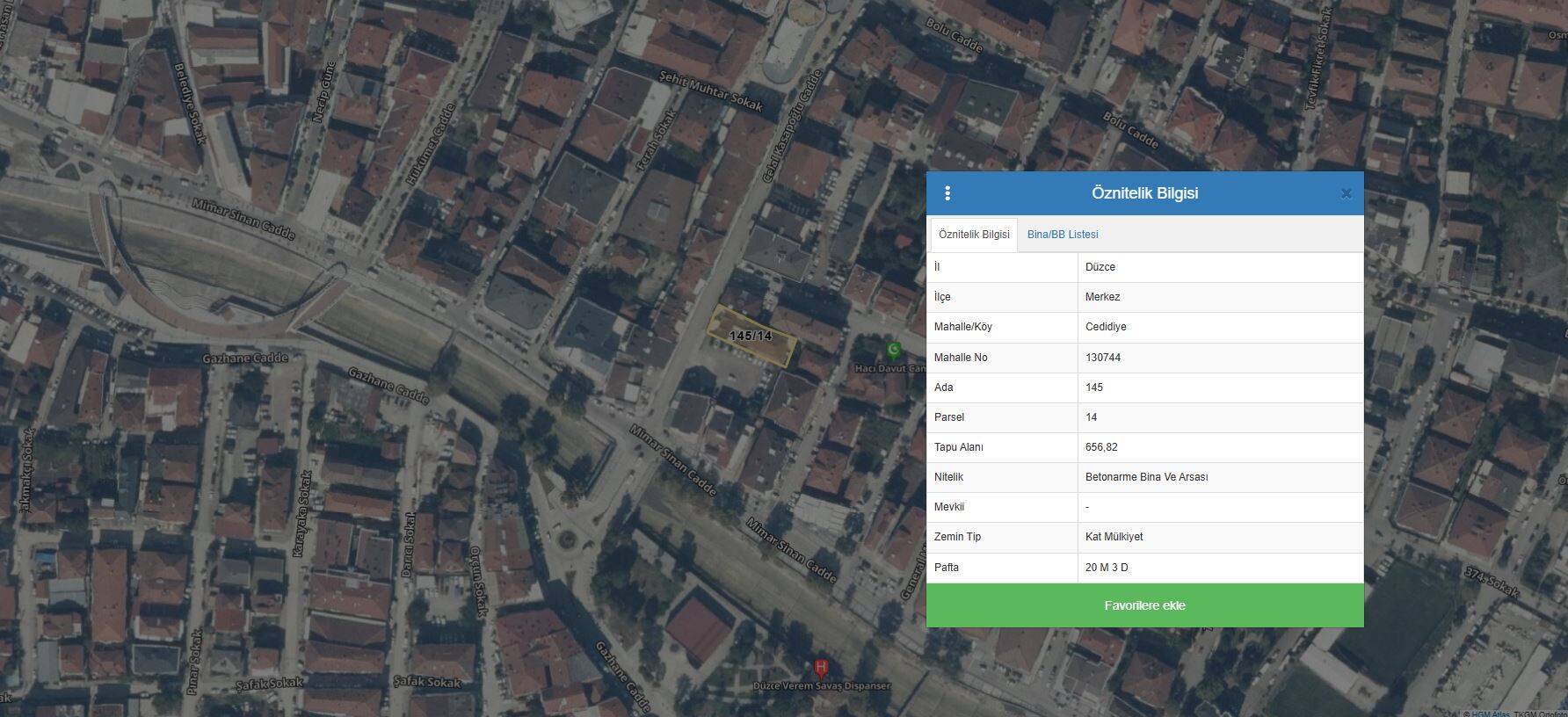Click the red hospital H marker
Viewport: 1568px width, 717px height.
click(x=821, y=668)
